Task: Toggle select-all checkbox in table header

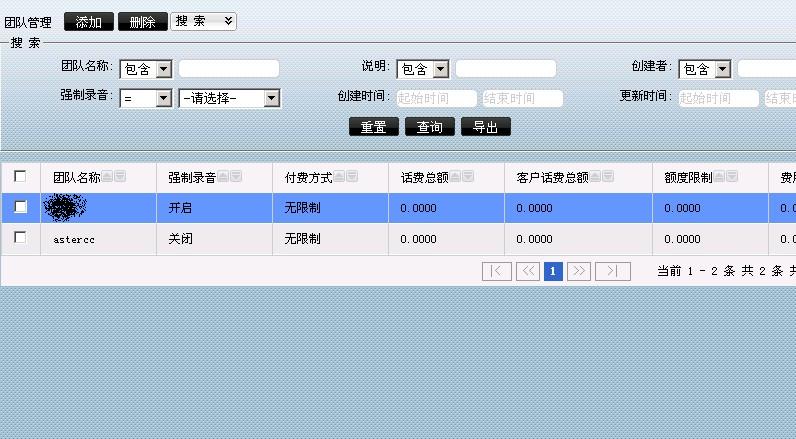Action: tap(20, 177)
